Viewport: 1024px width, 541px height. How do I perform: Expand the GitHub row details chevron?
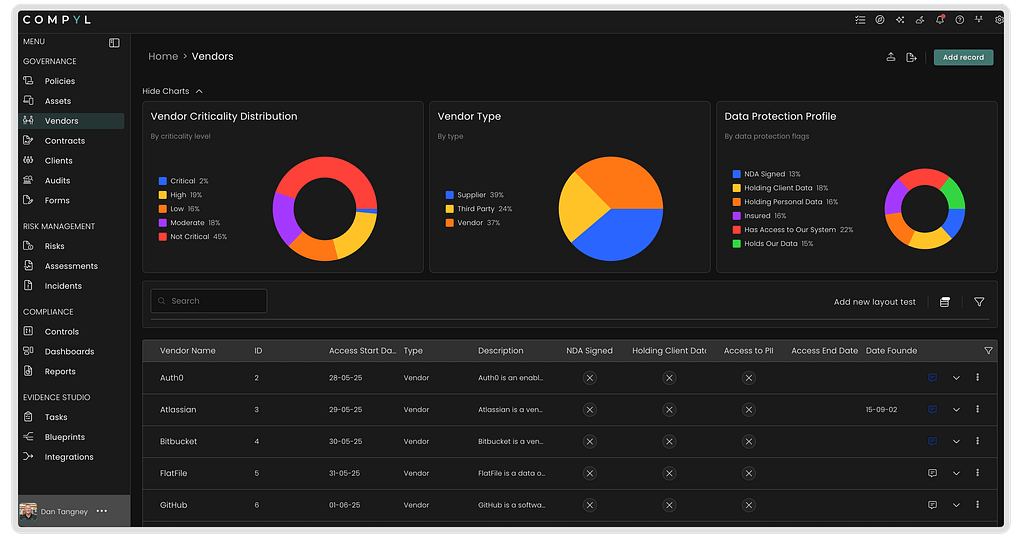(956, 505)
